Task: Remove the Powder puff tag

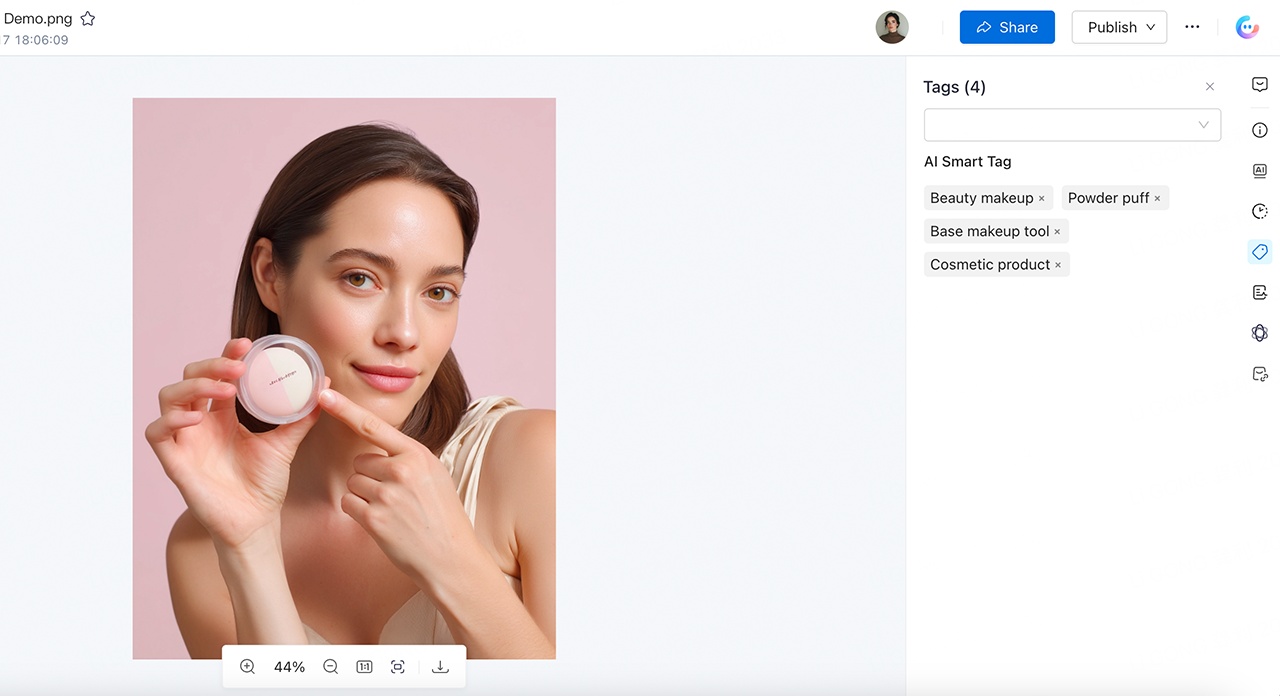Action: 1157,199
